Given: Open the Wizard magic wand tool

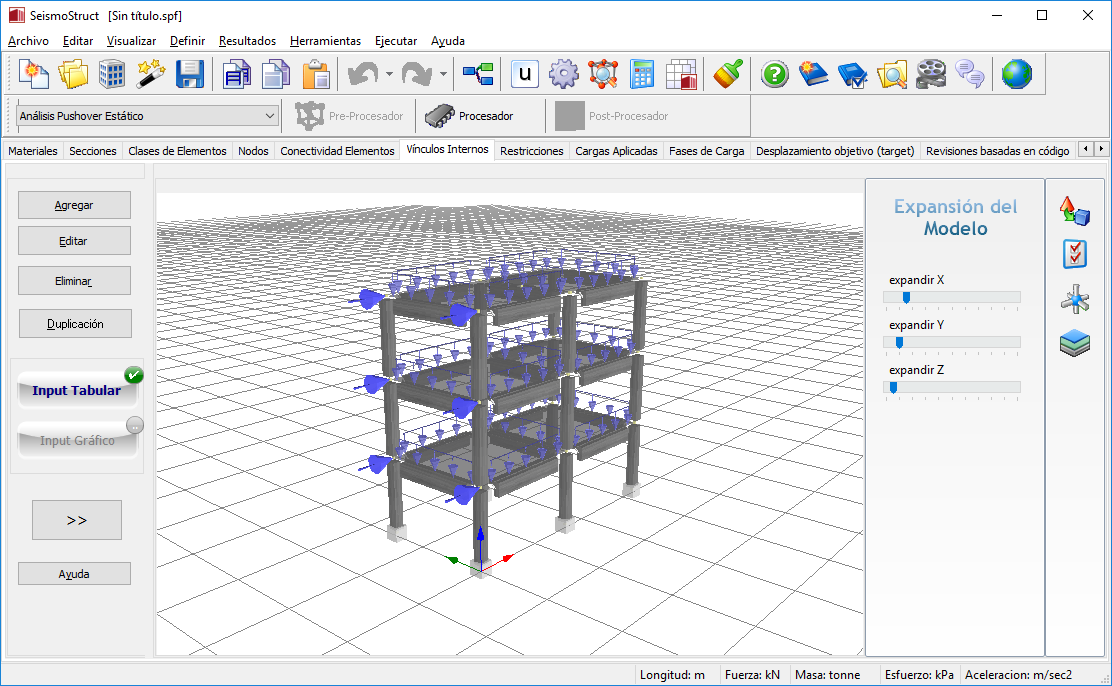Looking at the screenshot, I should coord(151,74).
